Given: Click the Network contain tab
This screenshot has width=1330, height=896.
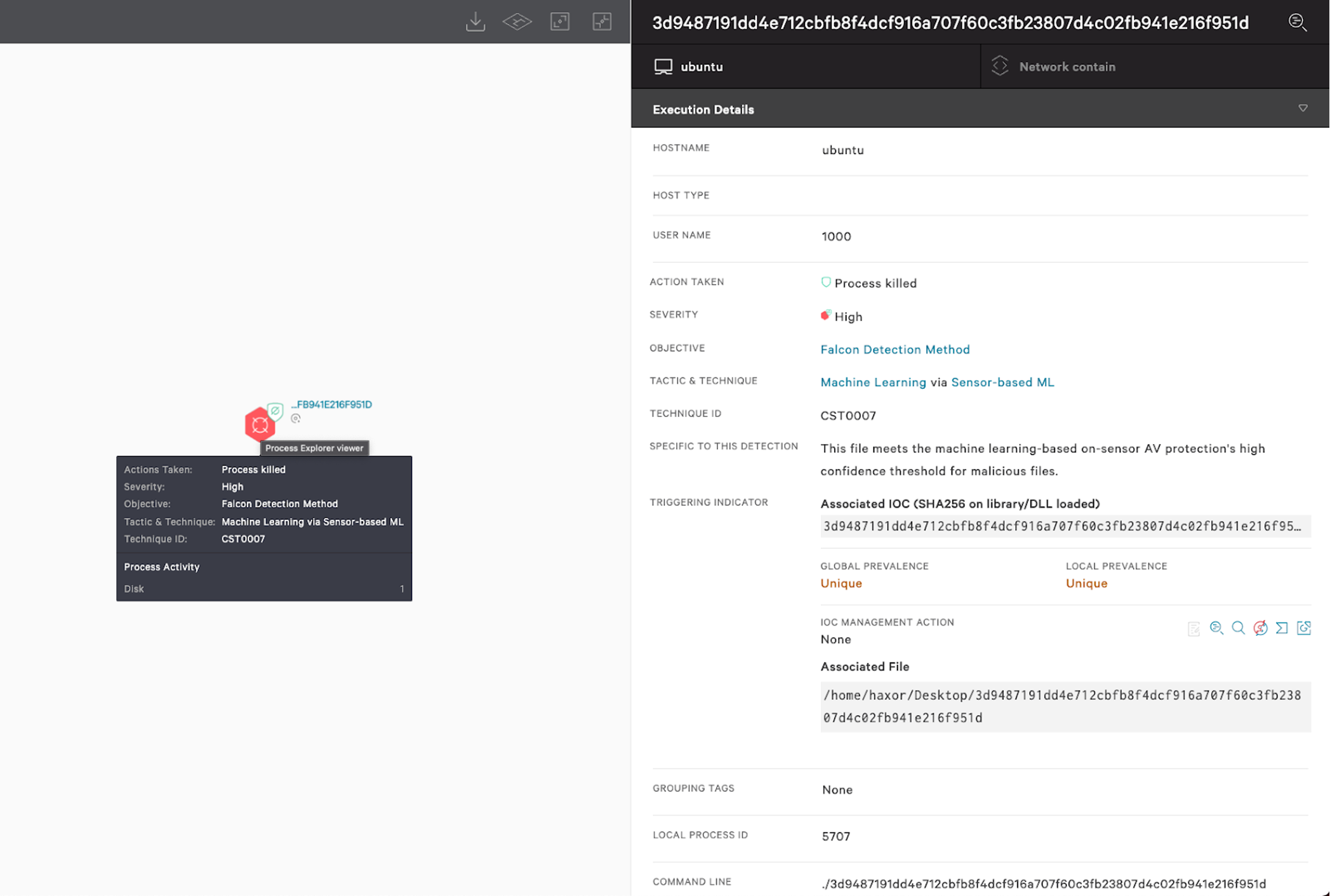Looking at the screenshot, I should coord(1155,67).
